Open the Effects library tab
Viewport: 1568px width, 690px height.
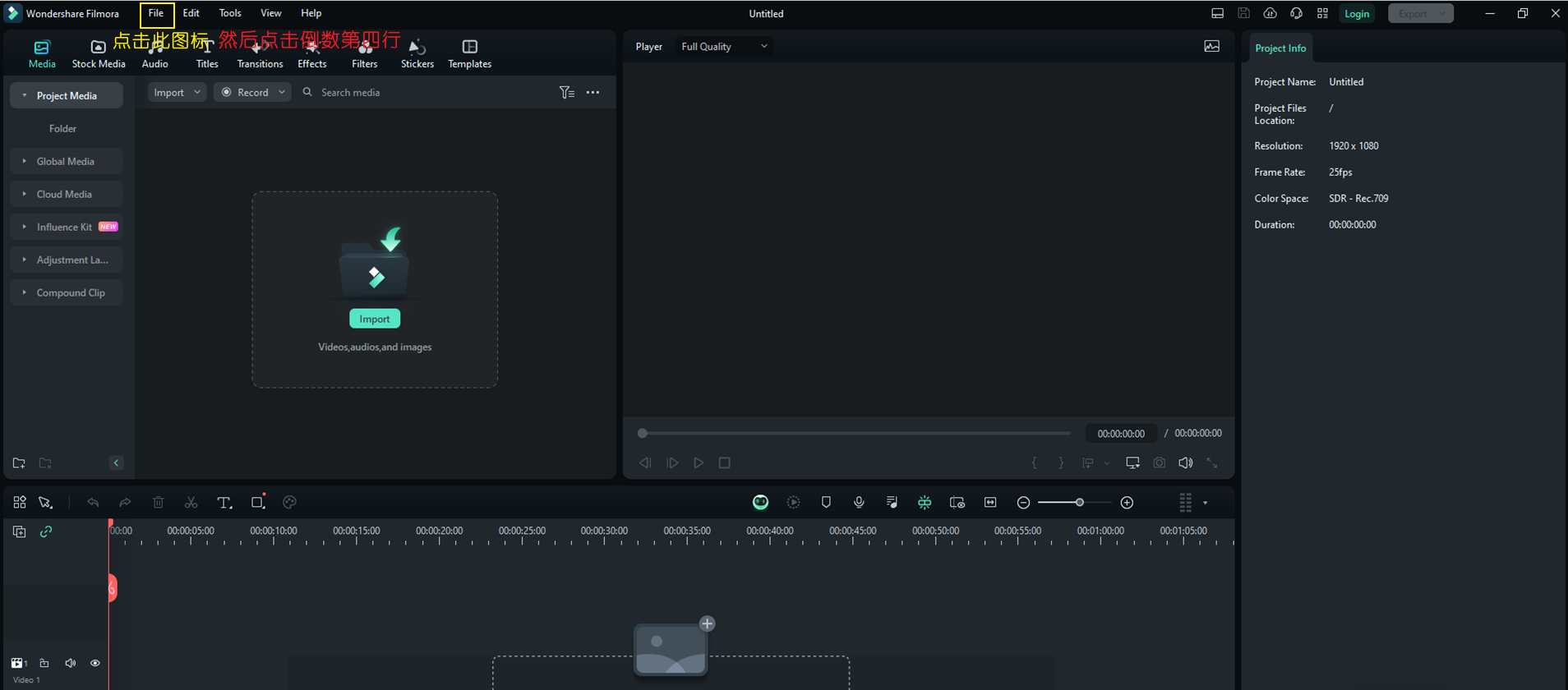click(x=312, y=54)
